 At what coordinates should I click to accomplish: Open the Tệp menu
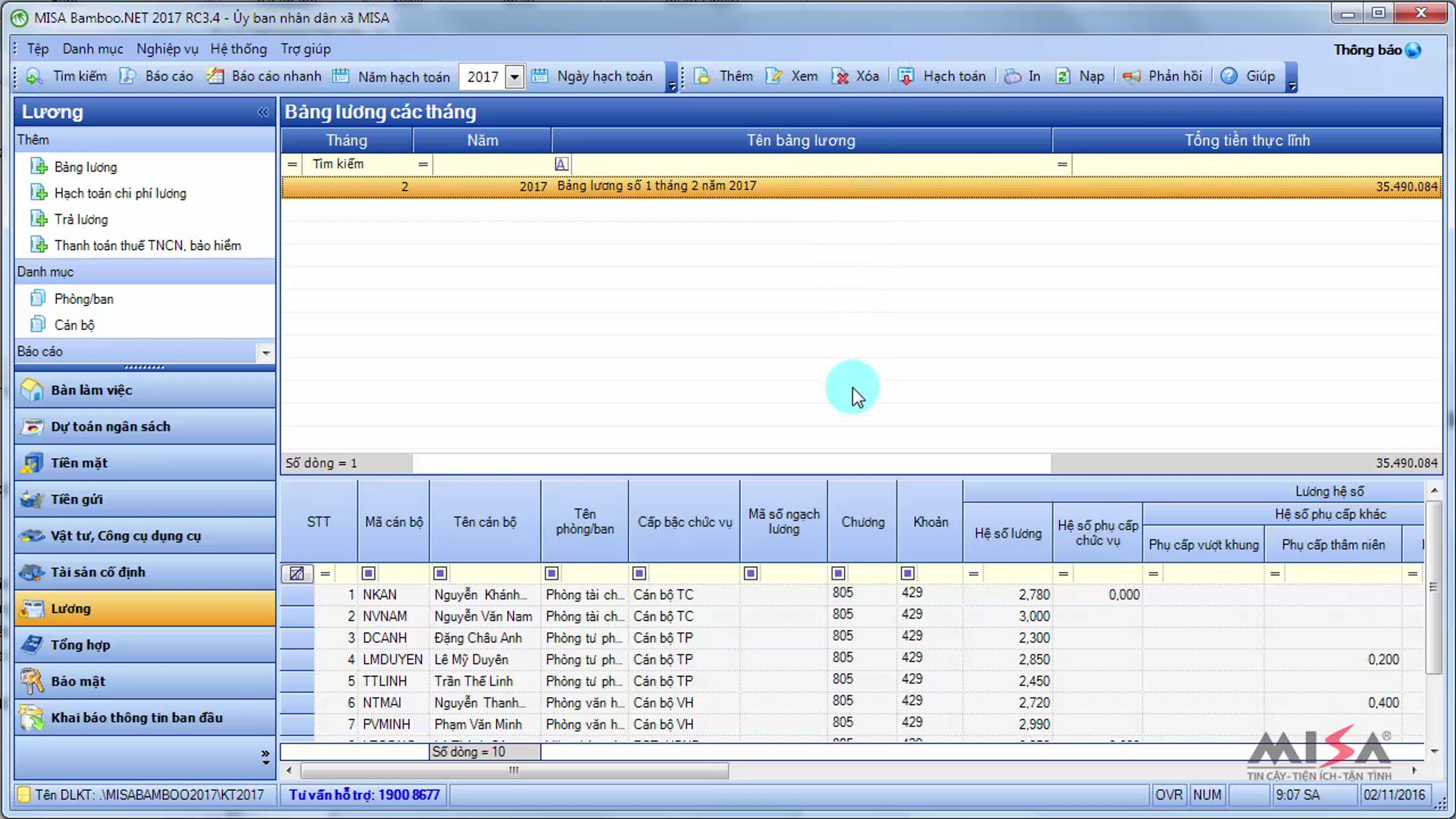pyautogui.click(x=38, y=49)
